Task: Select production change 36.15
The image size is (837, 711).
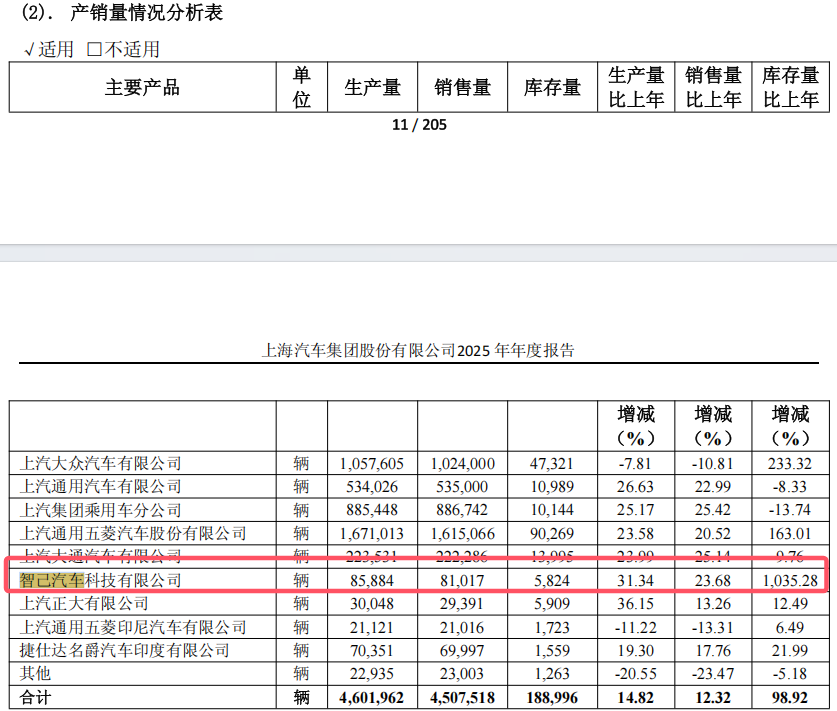Action: (635, 604)
